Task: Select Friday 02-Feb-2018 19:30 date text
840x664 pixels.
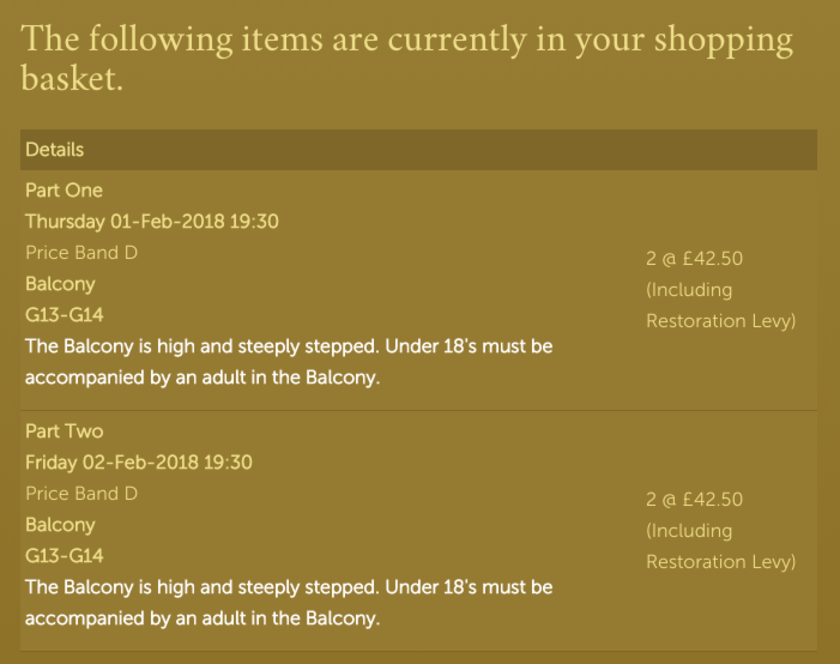Action: [x=139, y=462]
